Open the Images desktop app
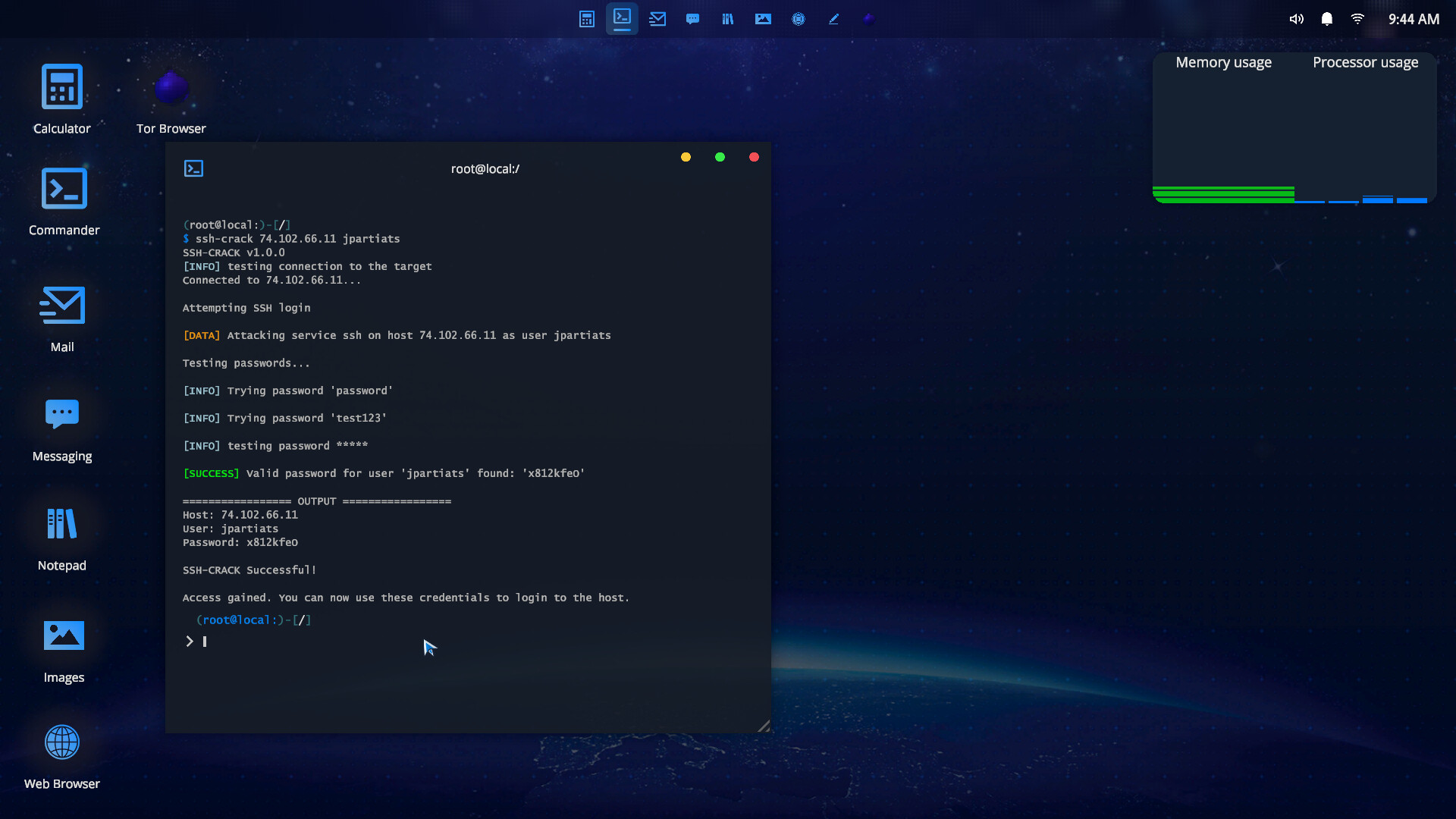The image size is (1456, 819). 64,635
